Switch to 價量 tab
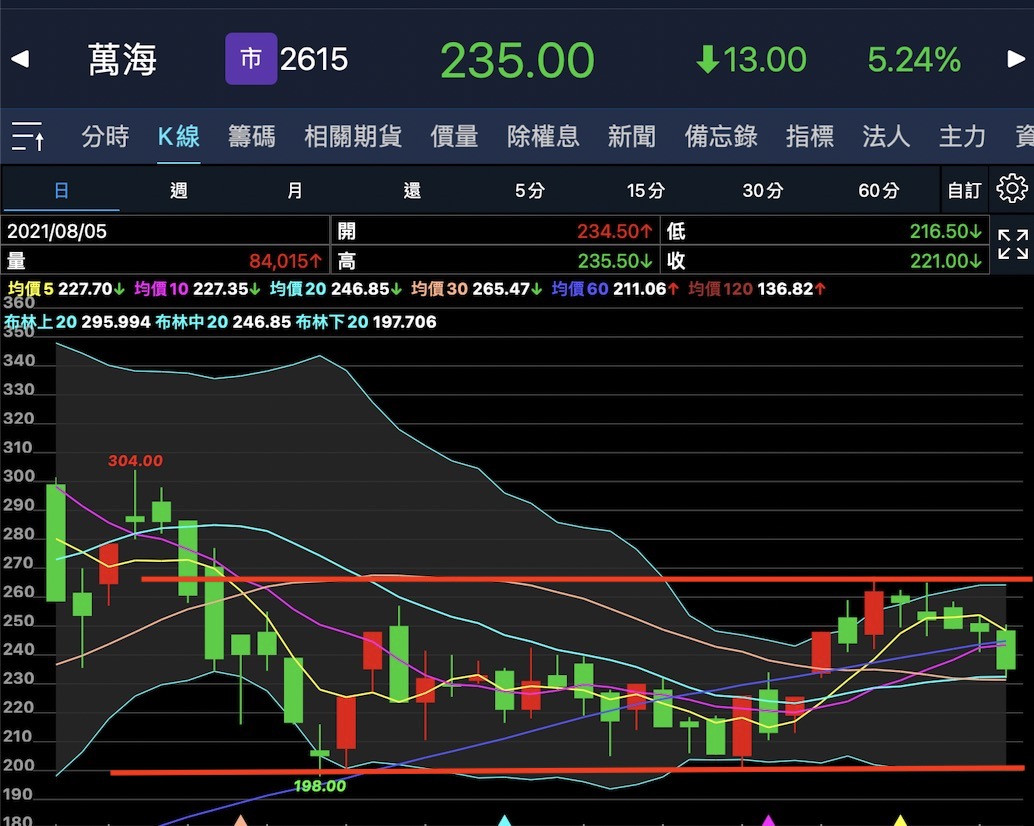Viewport: 1034px width, 826px height. (454, 136)
